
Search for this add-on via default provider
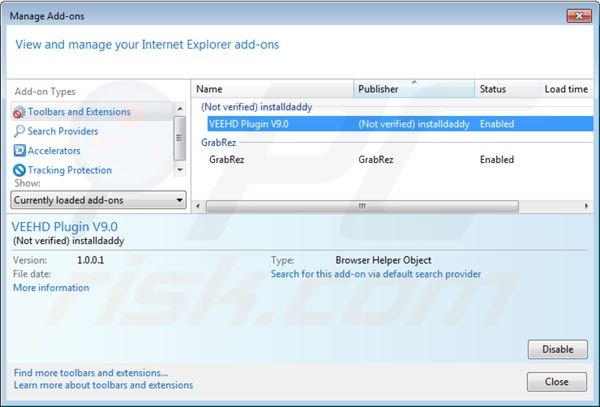(x=376, y=274)
